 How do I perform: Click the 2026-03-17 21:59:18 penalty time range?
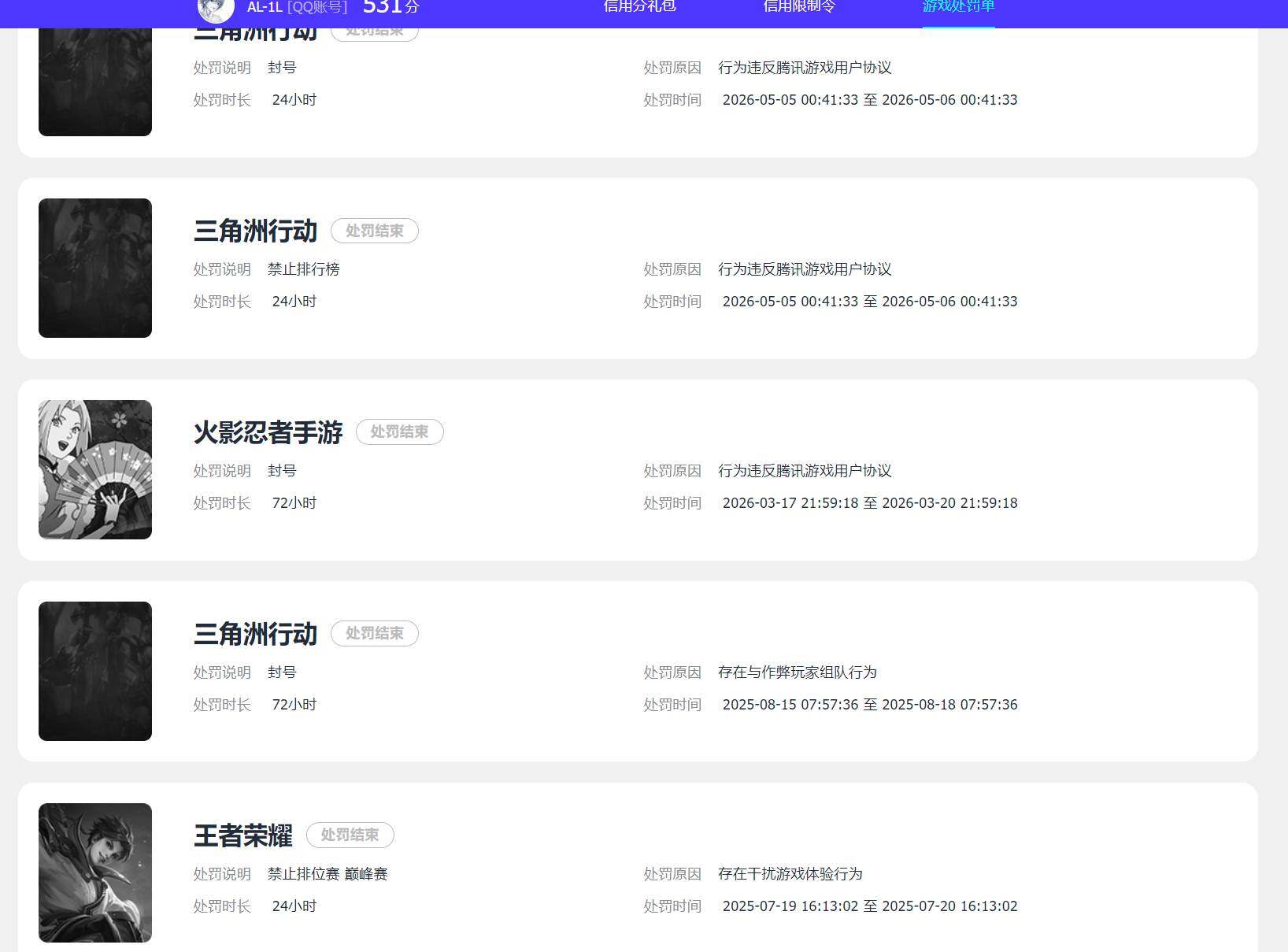click(x=870, y=503)
